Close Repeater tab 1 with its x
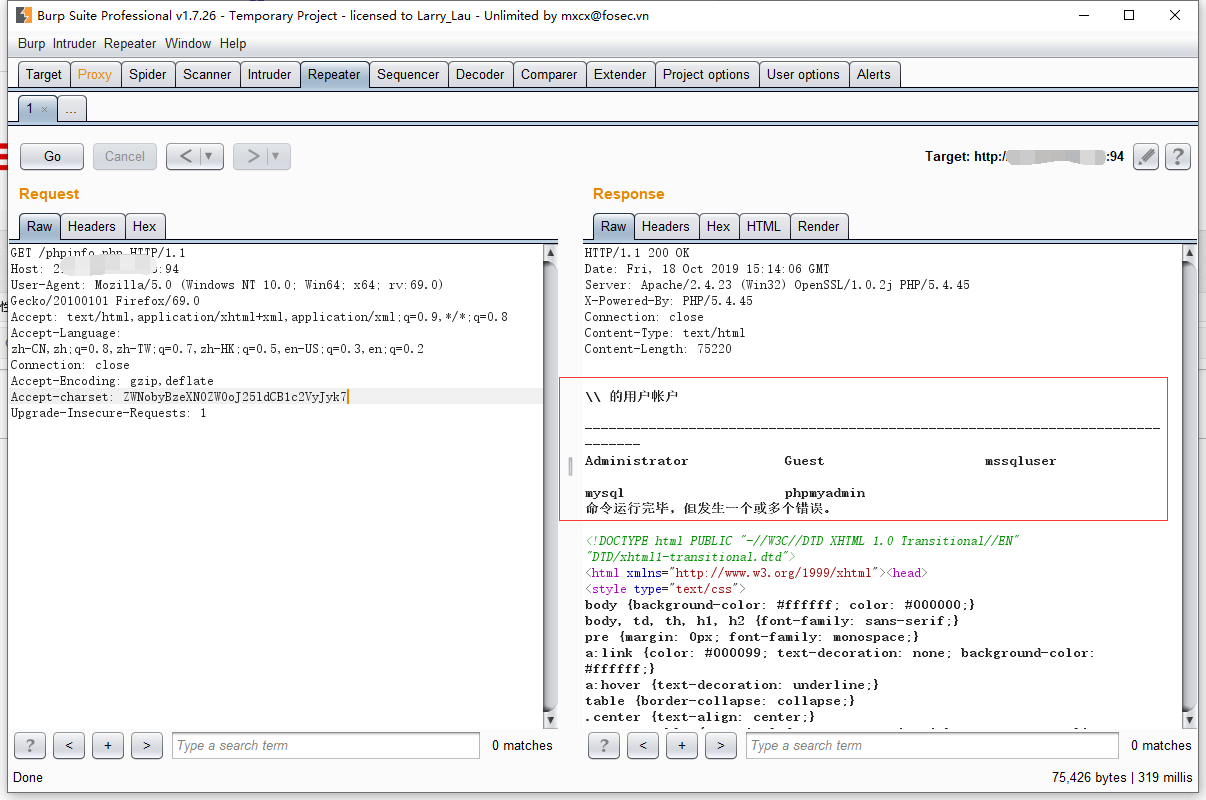The image size is (1206, 800). click(x=44, y=110)
